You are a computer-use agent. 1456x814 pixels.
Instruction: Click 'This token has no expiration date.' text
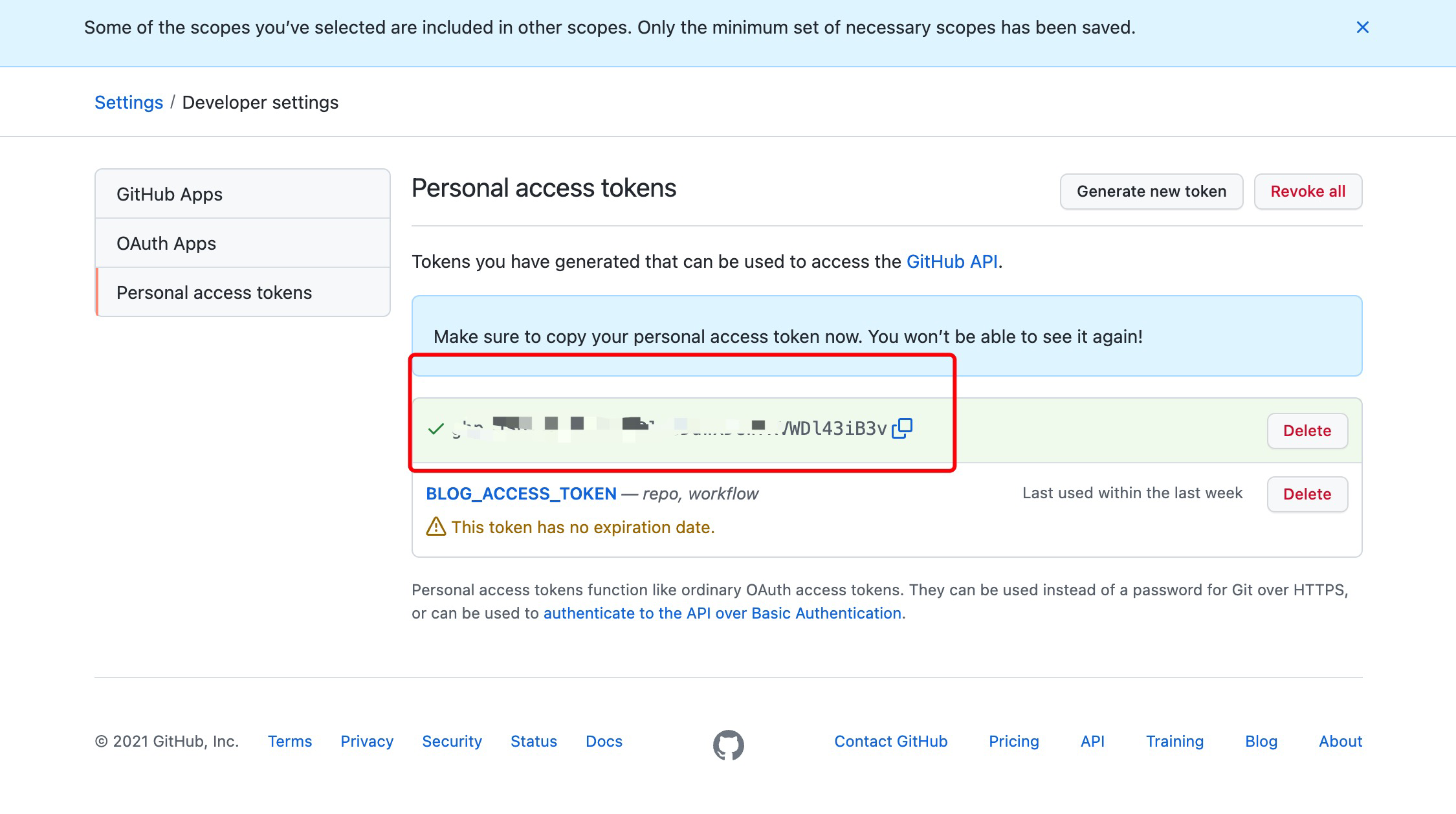tap(583, 527)
